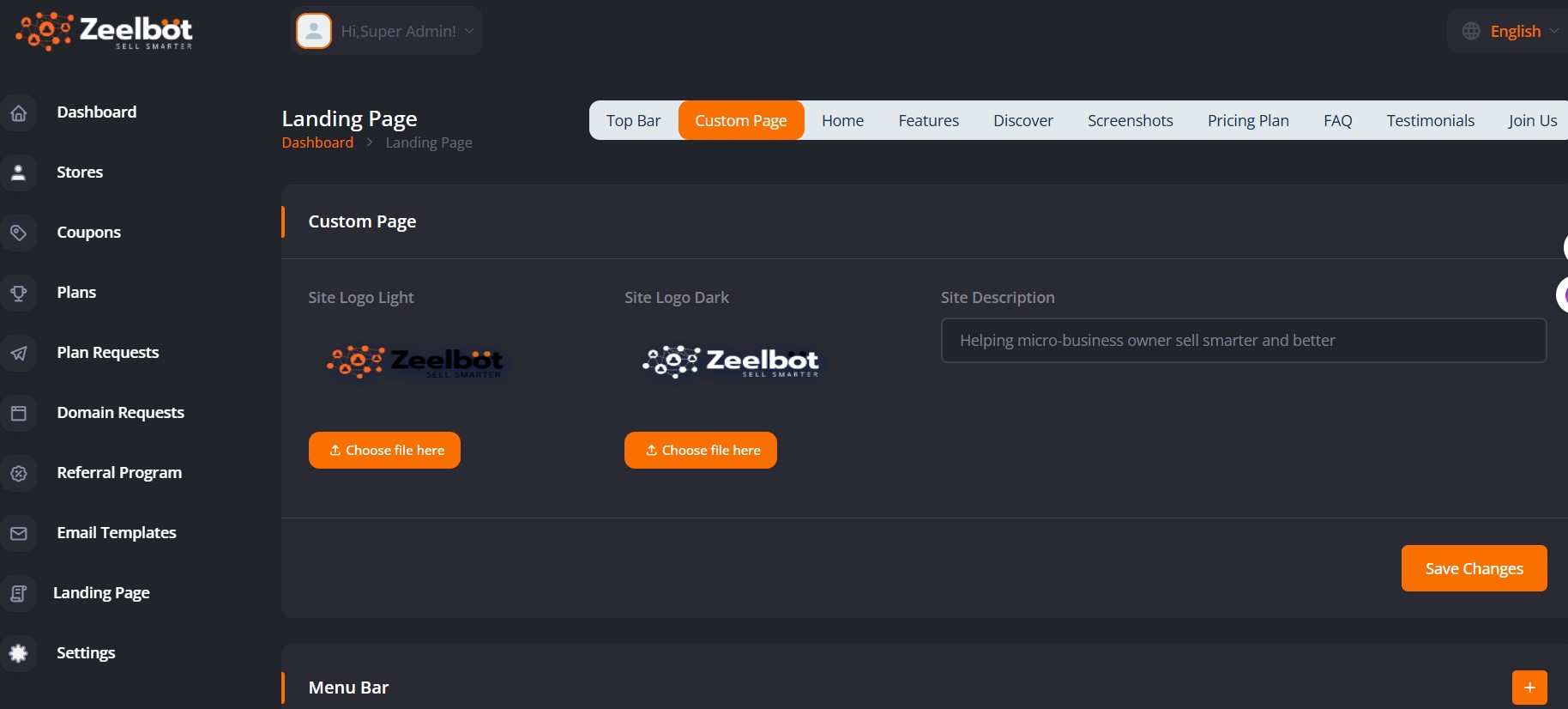Click the Referral Program badge icon

(x=19, y=473)
